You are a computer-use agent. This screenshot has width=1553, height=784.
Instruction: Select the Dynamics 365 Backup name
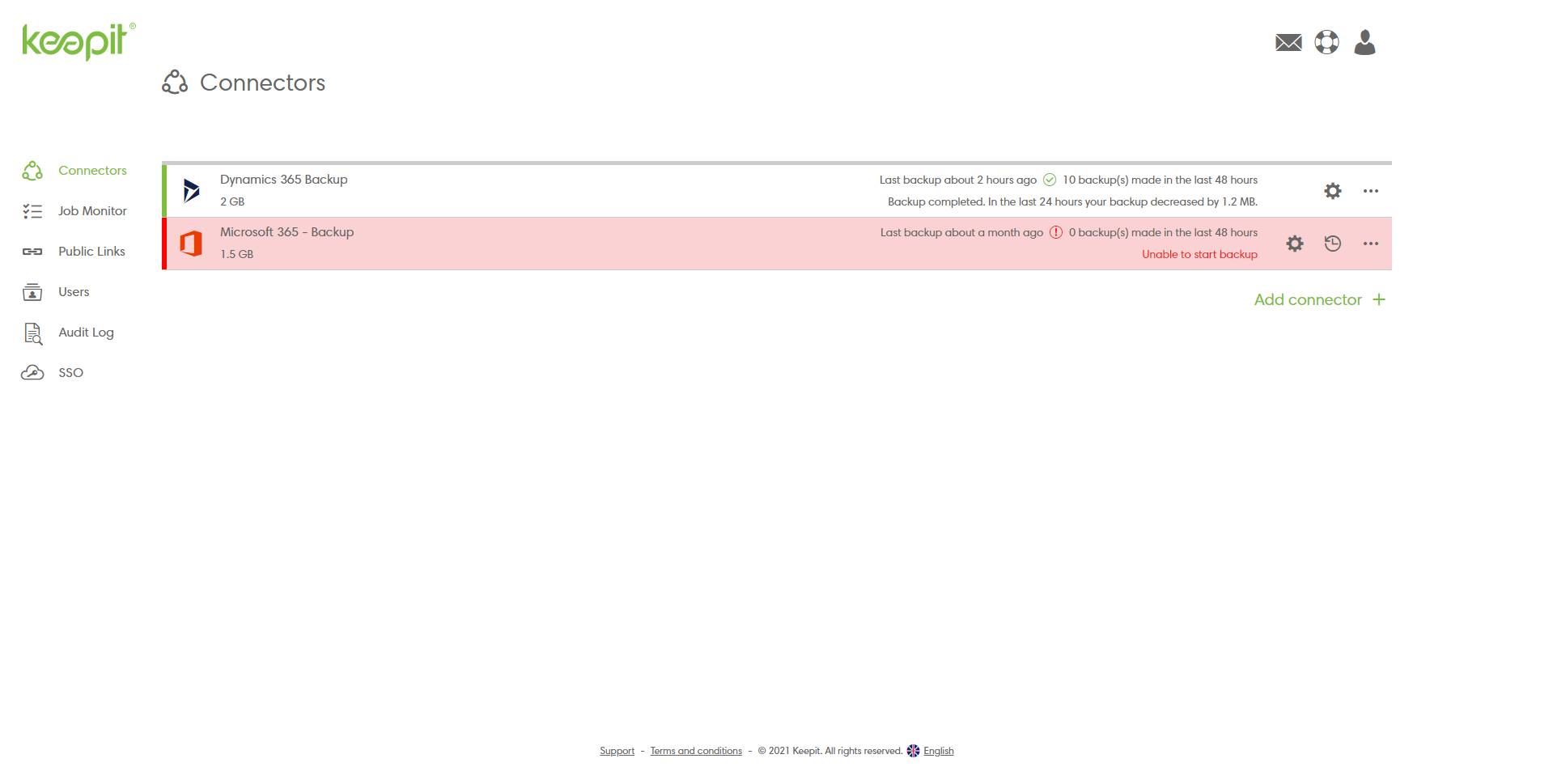[x=284, y=180]
